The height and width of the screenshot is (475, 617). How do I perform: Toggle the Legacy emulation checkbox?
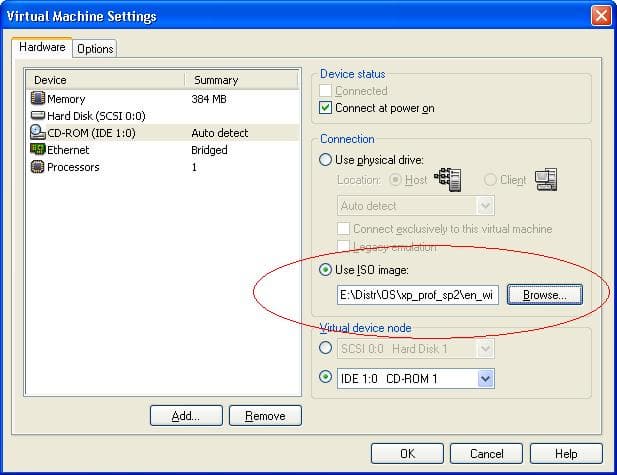343,246
